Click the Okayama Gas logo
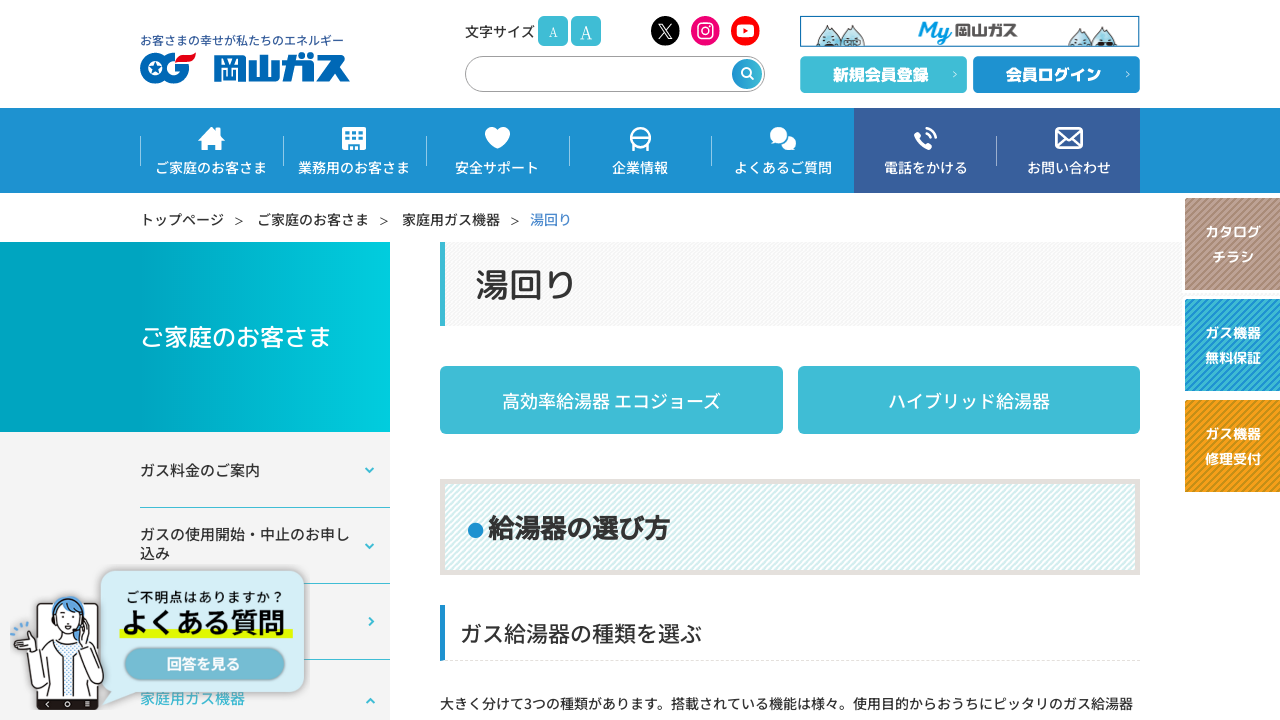Screen dimensions: 1280x720 pos(245,60)
